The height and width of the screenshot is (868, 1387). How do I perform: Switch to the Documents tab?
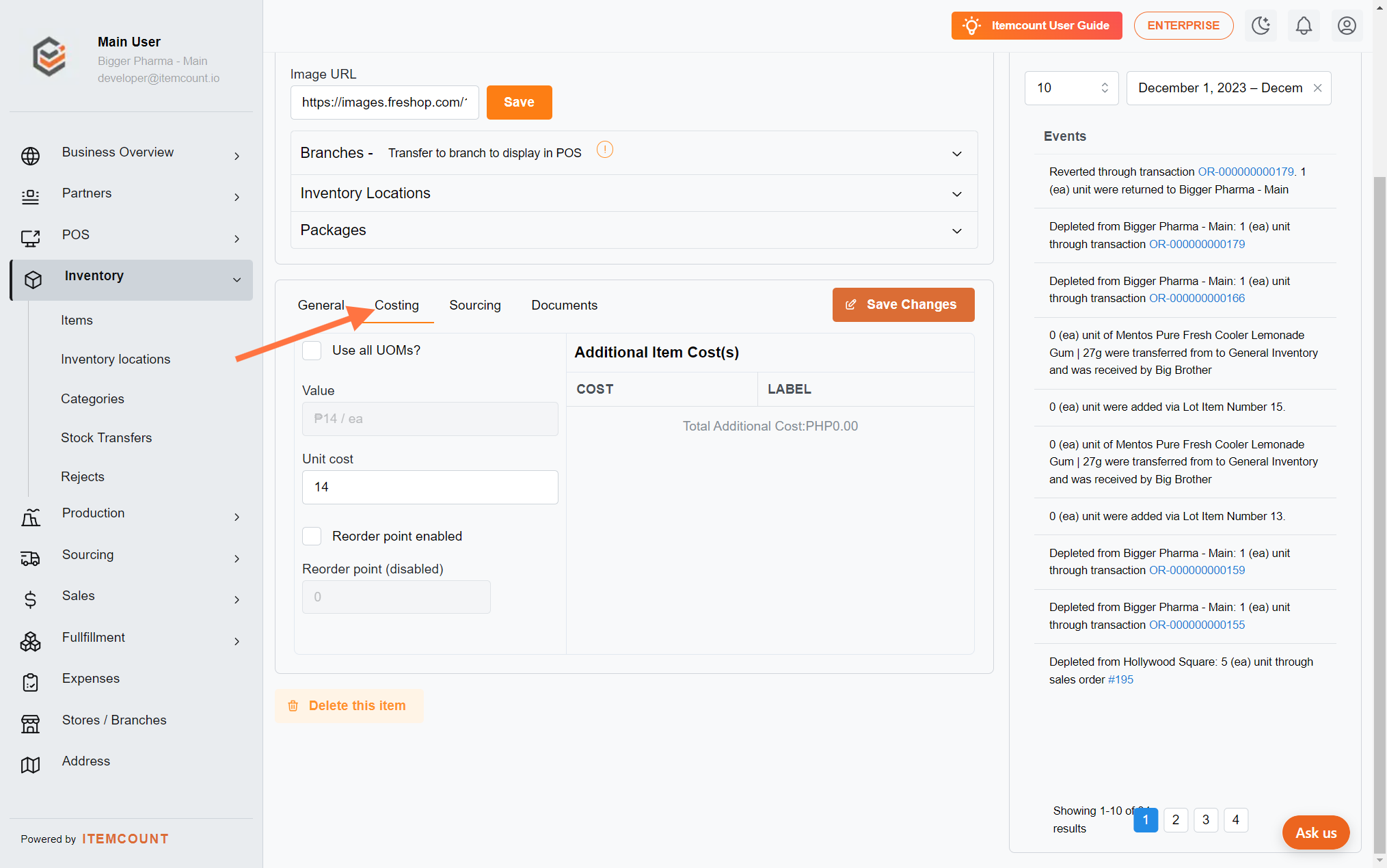tap(564, 306)
